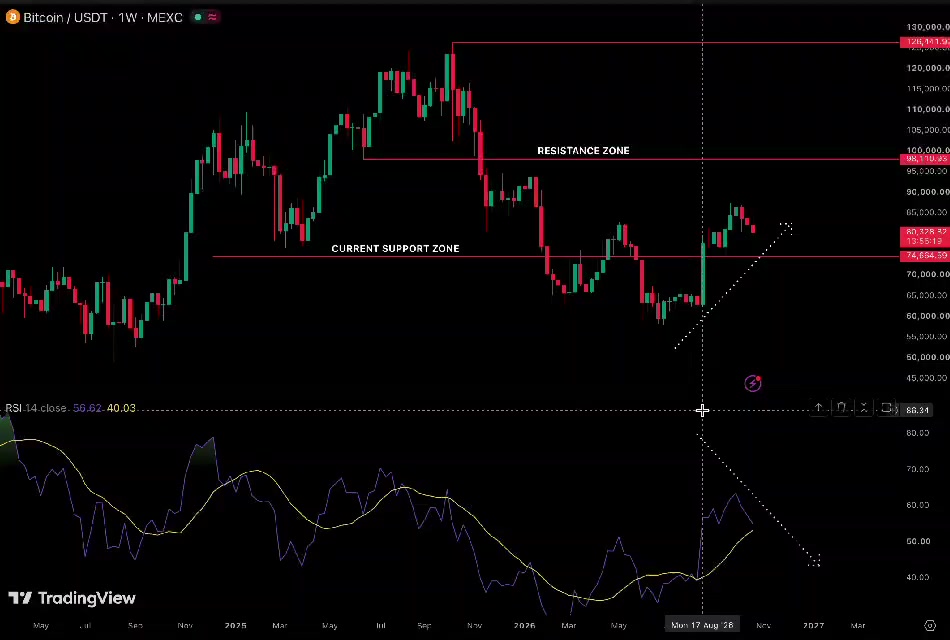Select the RESISTANCE ZONE text label
This screenshot has width=950, height=640.
tap(583, 151)
